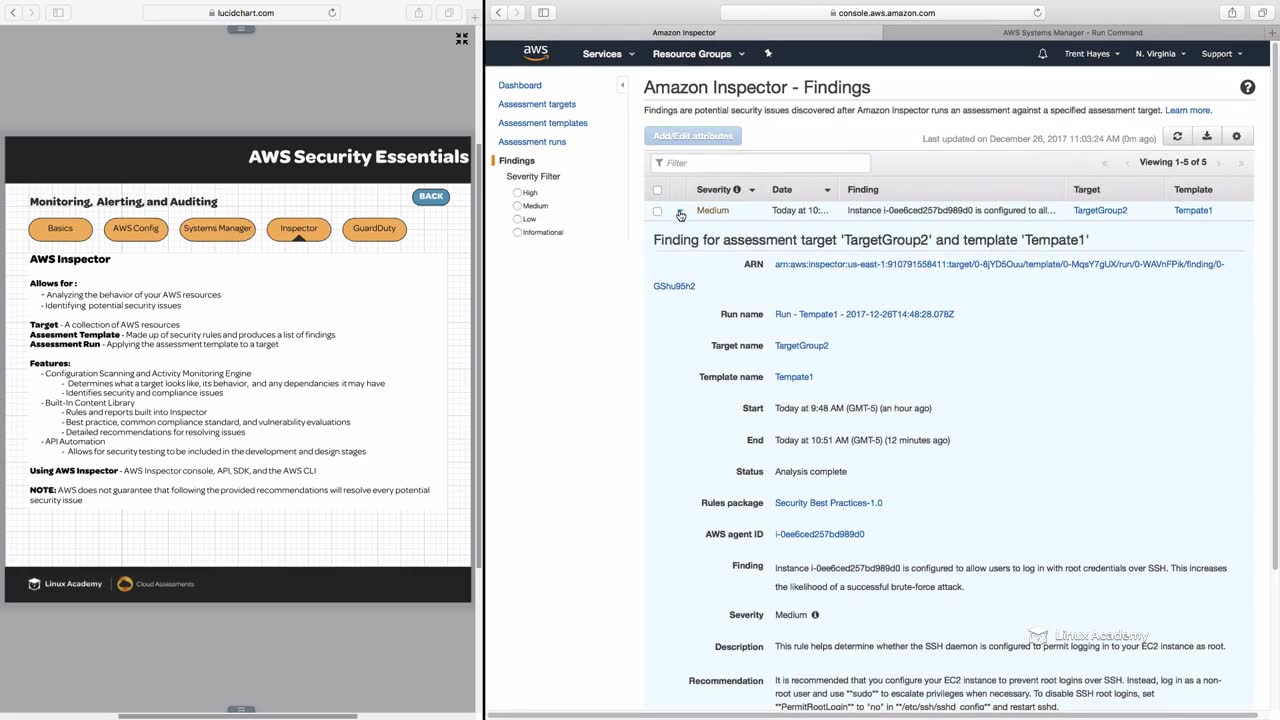Open the AWS agent ID i-0ee6ced257bd989d0 link

[820, 535]
